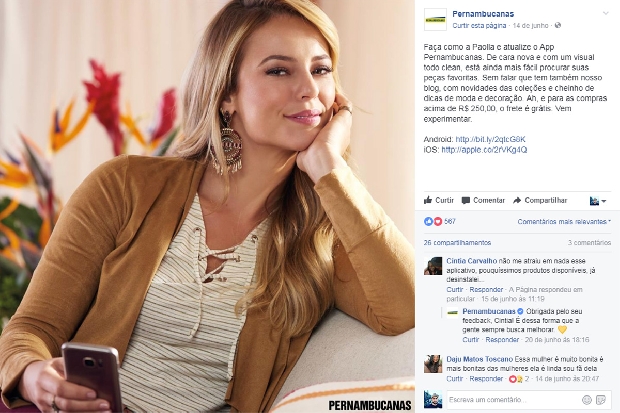Open the profile selector dropdown beside Compartilhar

(598, 201)
